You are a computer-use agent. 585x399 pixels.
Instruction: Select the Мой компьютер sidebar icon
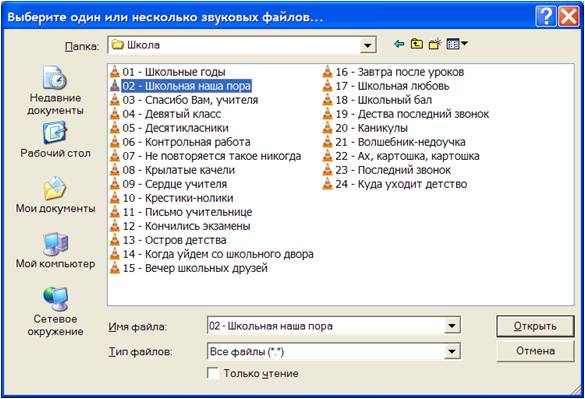pyautogui.click(x=55, y=250)
